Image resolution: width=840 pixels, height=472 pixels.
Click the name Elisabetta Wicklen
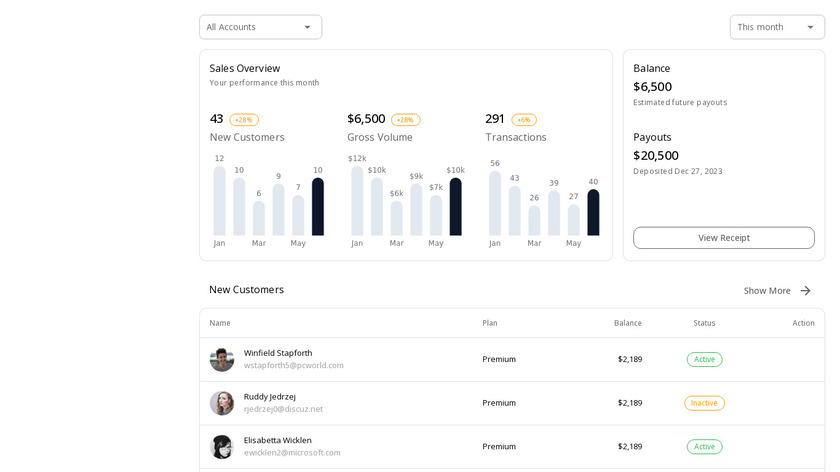click(278, 440)
